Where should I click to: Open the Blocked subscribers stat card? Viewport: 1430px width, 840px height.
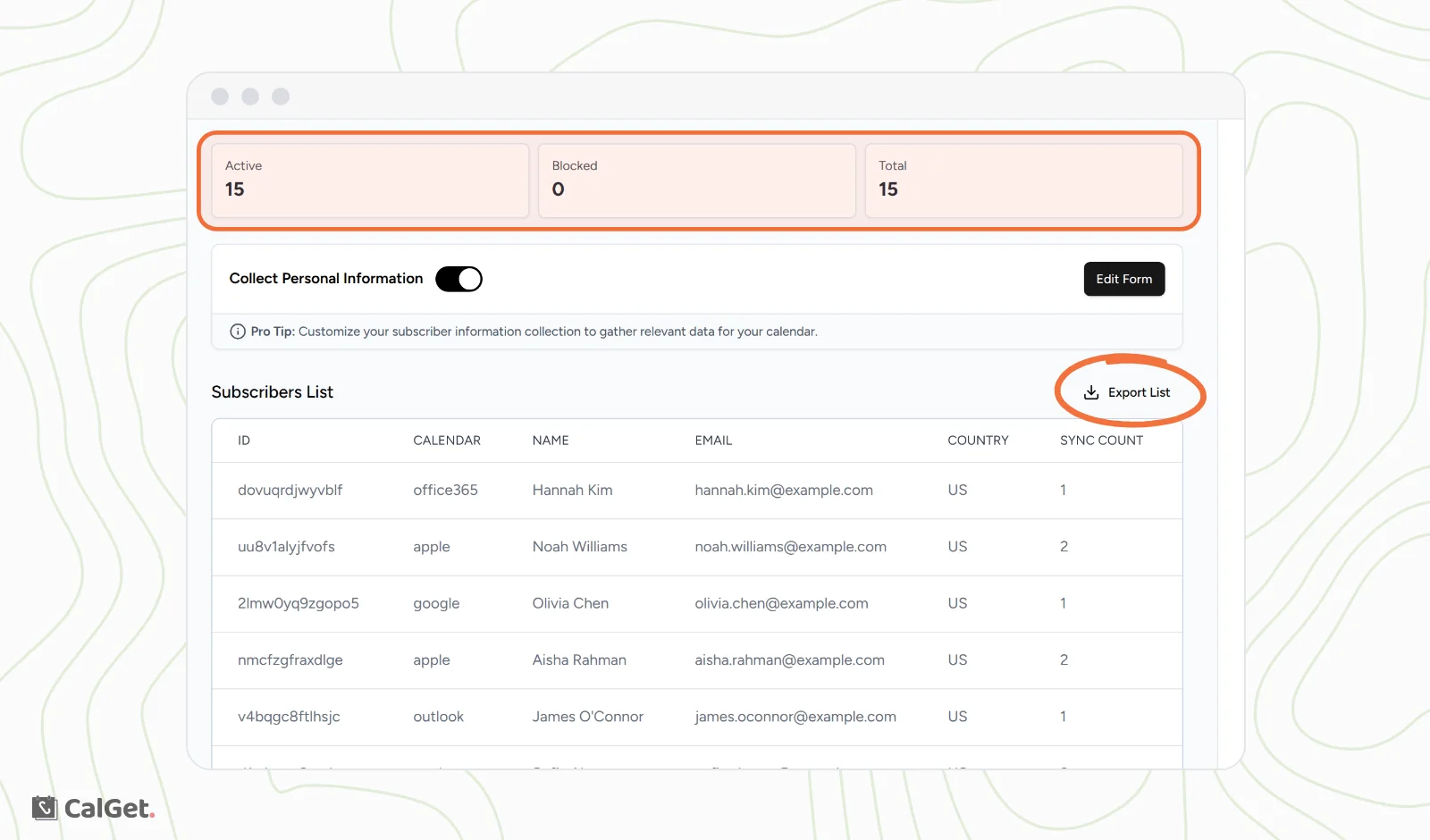697,181
